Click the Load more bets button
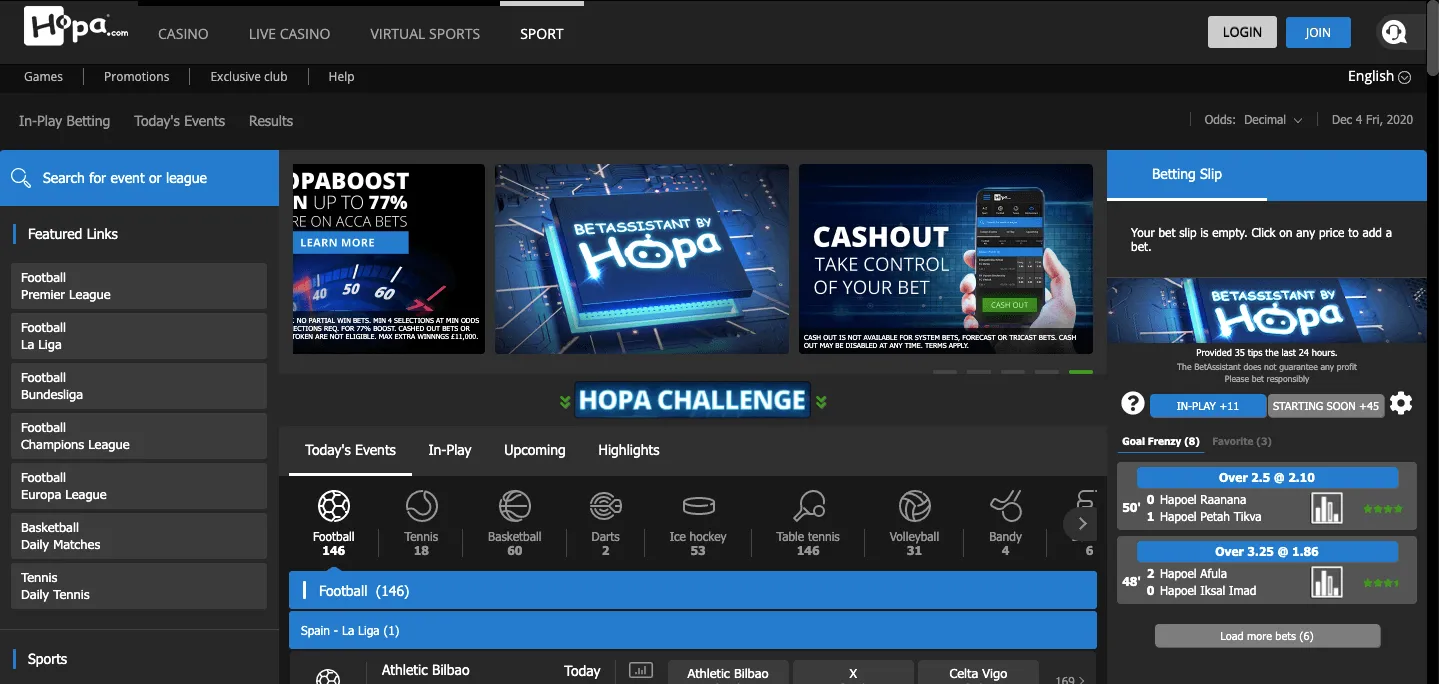Image resolution: width=1439 pixels, height=684 pixels. pos(1266,635)
